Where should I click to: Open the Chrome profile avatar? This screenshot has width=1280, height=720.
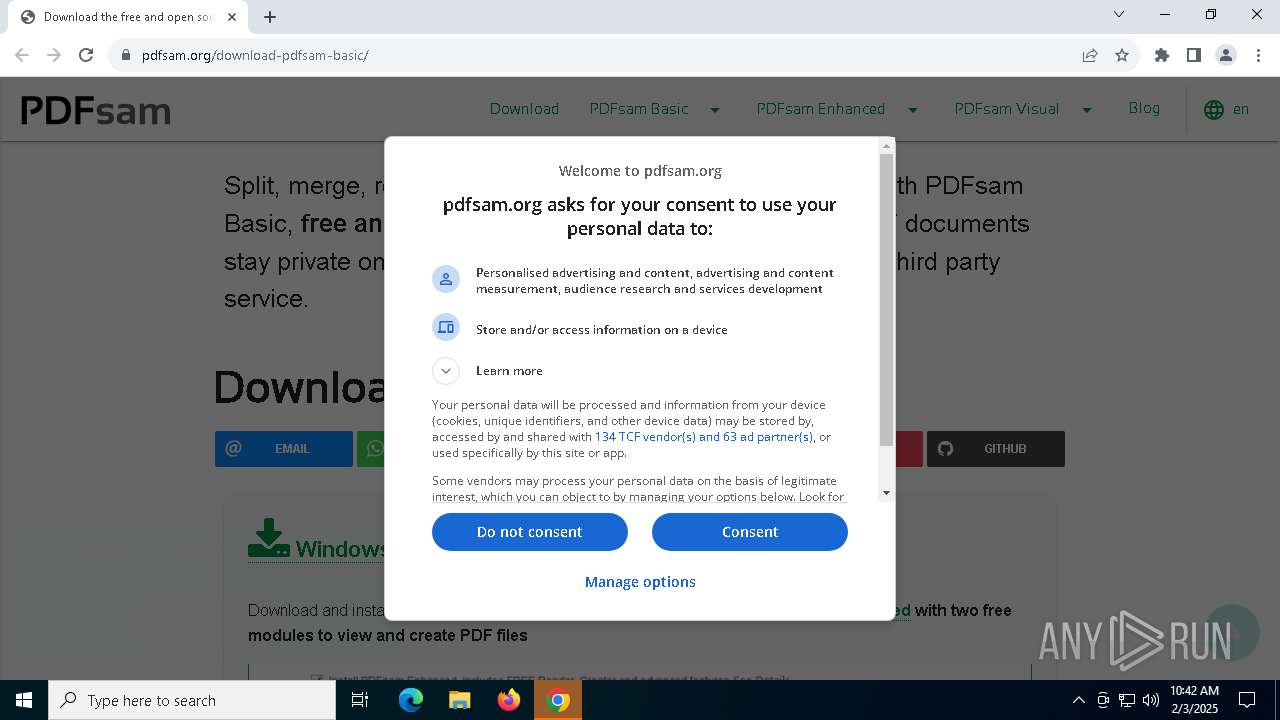click(x=1226, y=55)
